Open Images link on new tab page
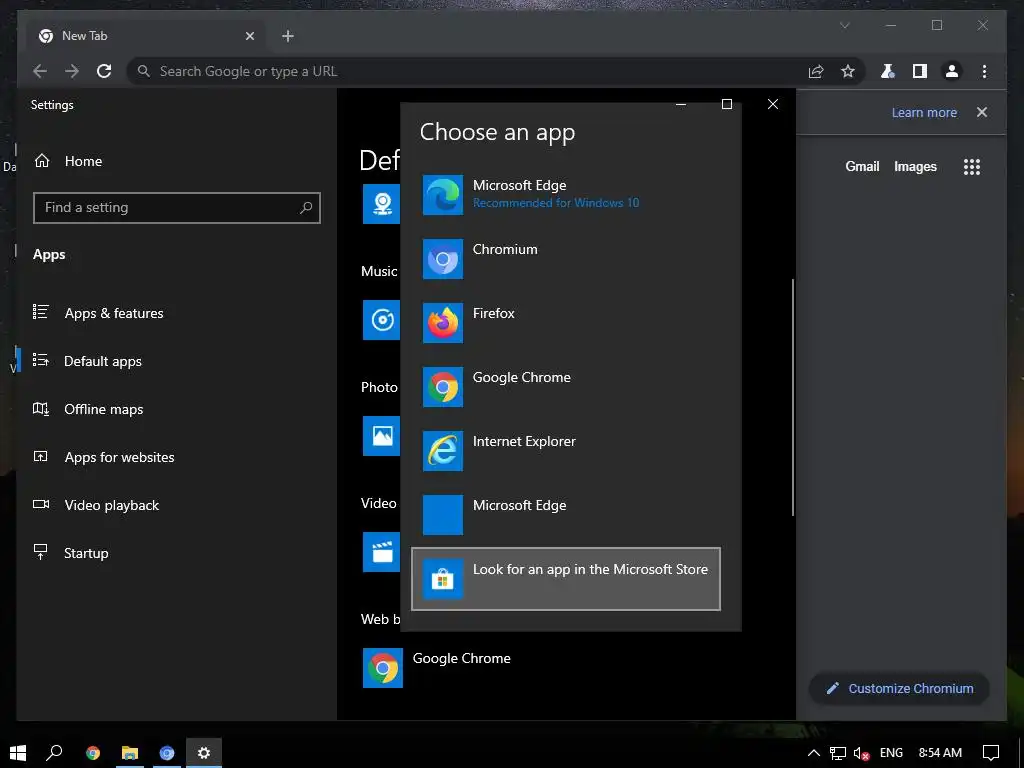This screenshot has width=1024, height=768. [915, 167]
